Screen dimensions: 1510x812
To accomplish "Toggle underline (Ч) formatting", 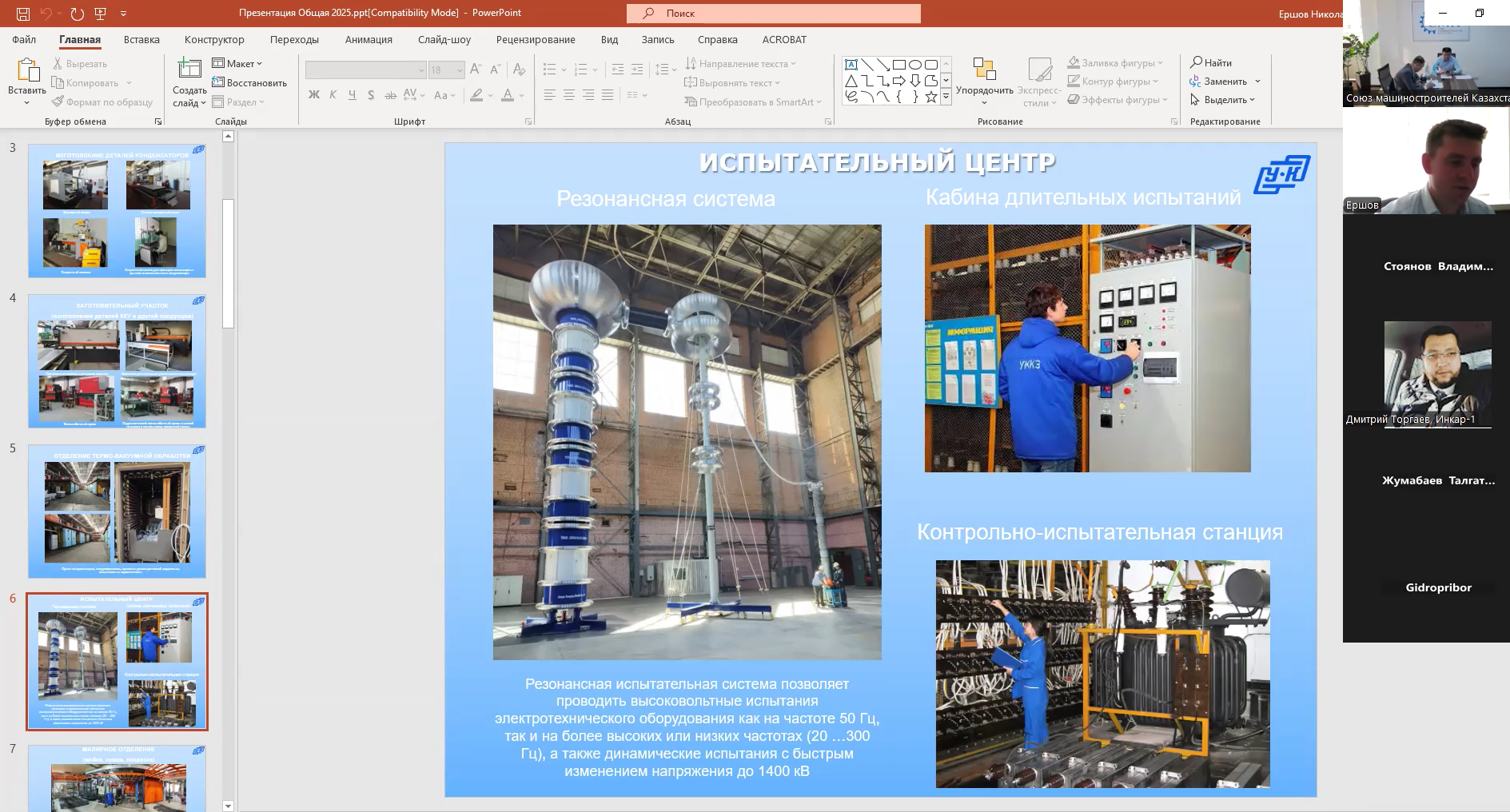I will tap(352, 95).
